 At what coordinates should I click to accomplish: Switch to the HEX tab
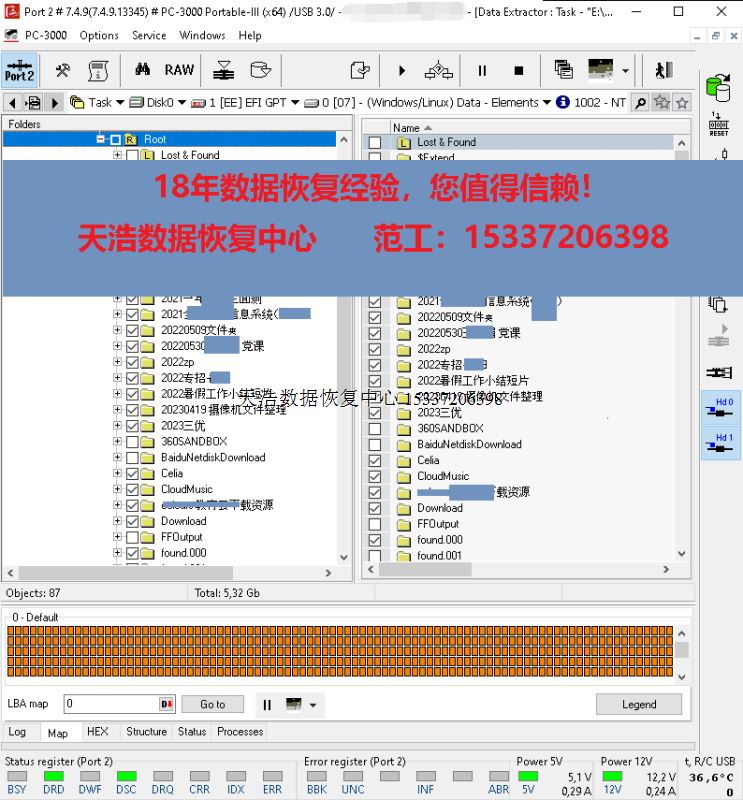click(x=97, y=732)
